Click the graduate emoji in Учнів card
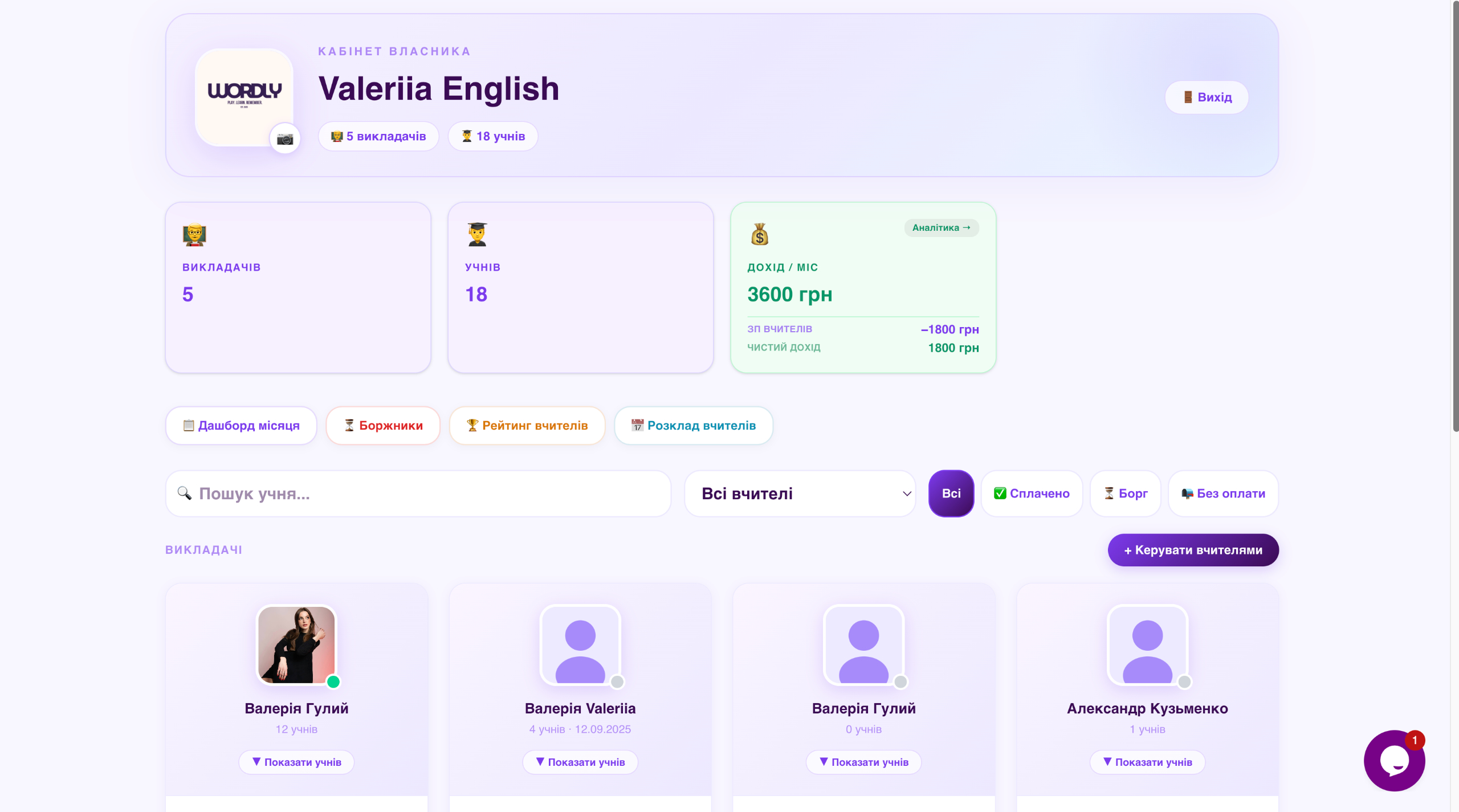 point(477,234)
